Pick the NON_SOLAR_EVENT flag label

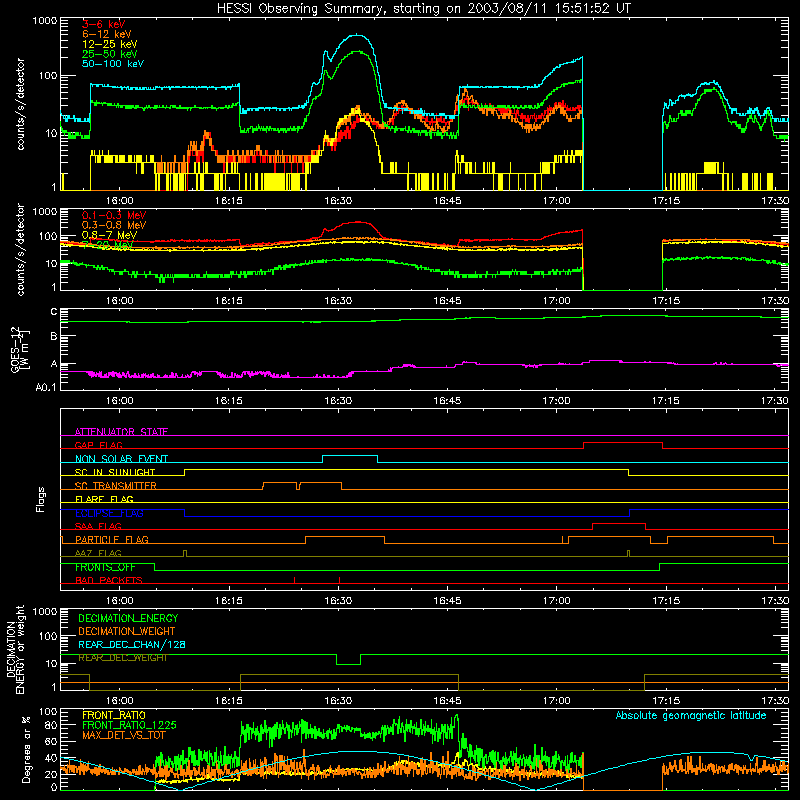(121, 459)
